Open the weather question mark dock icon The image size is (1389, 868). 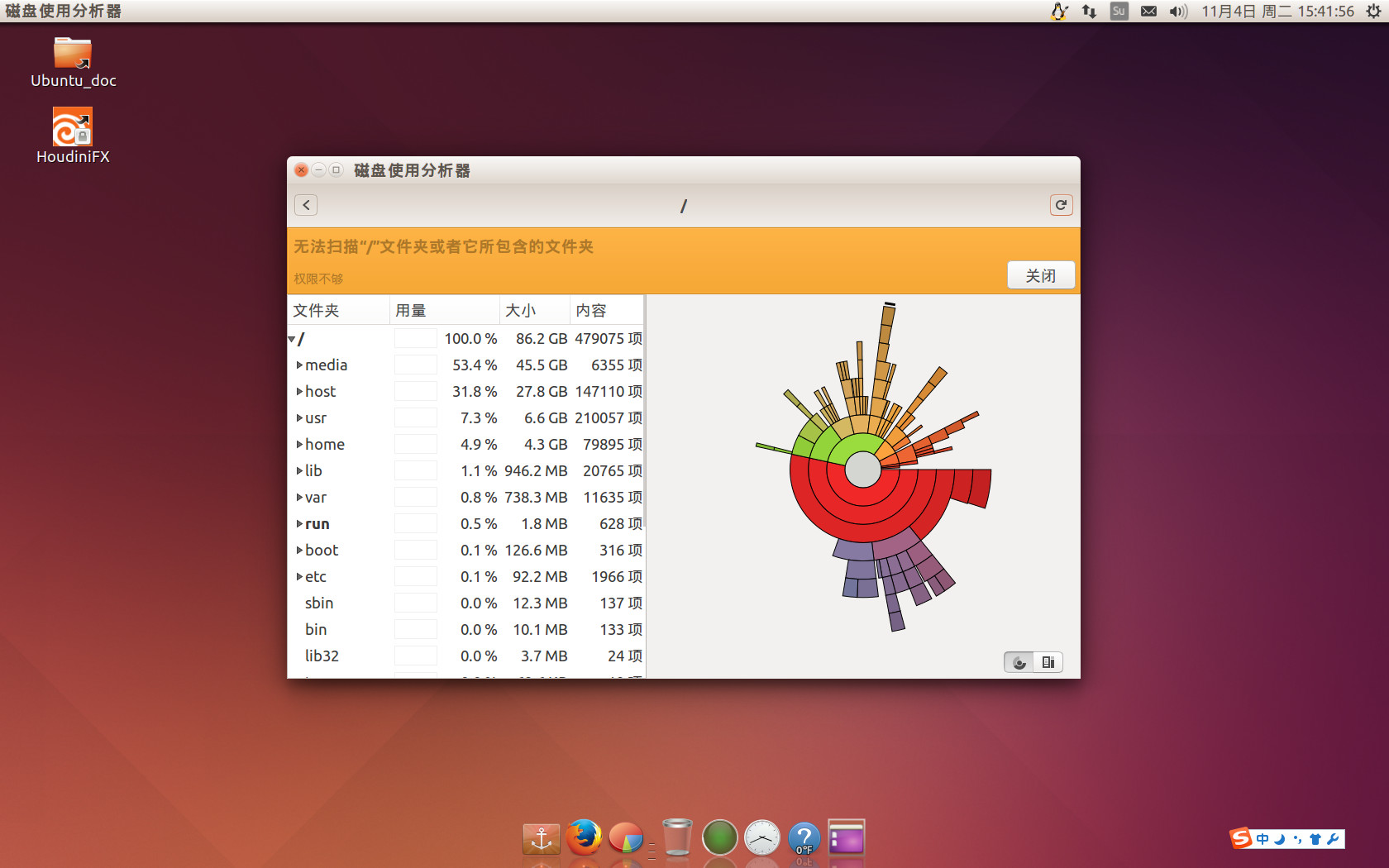[804, 838]
